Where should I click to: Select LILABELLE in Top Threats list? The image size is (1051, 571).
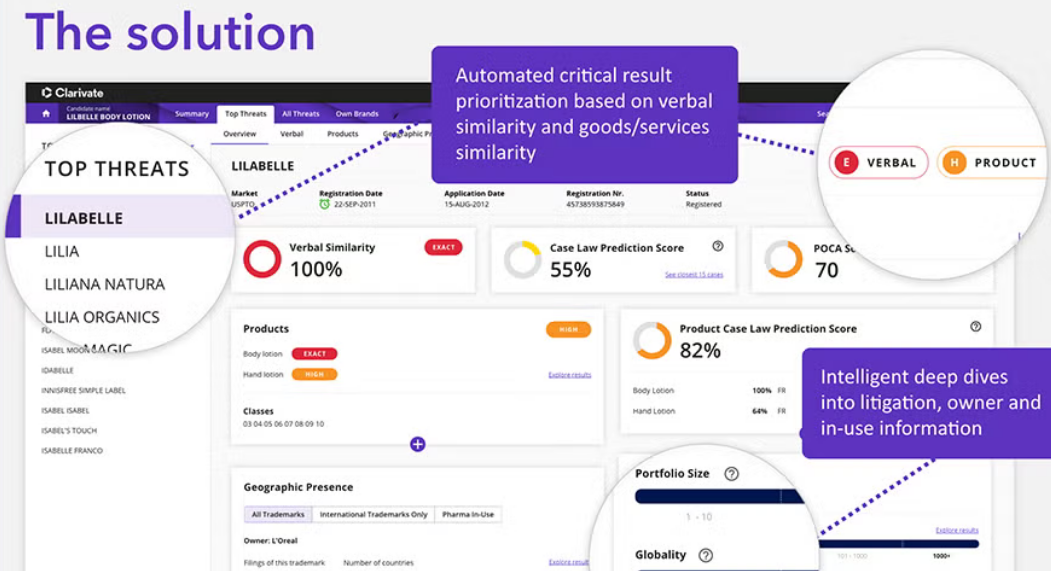(121, 218)
